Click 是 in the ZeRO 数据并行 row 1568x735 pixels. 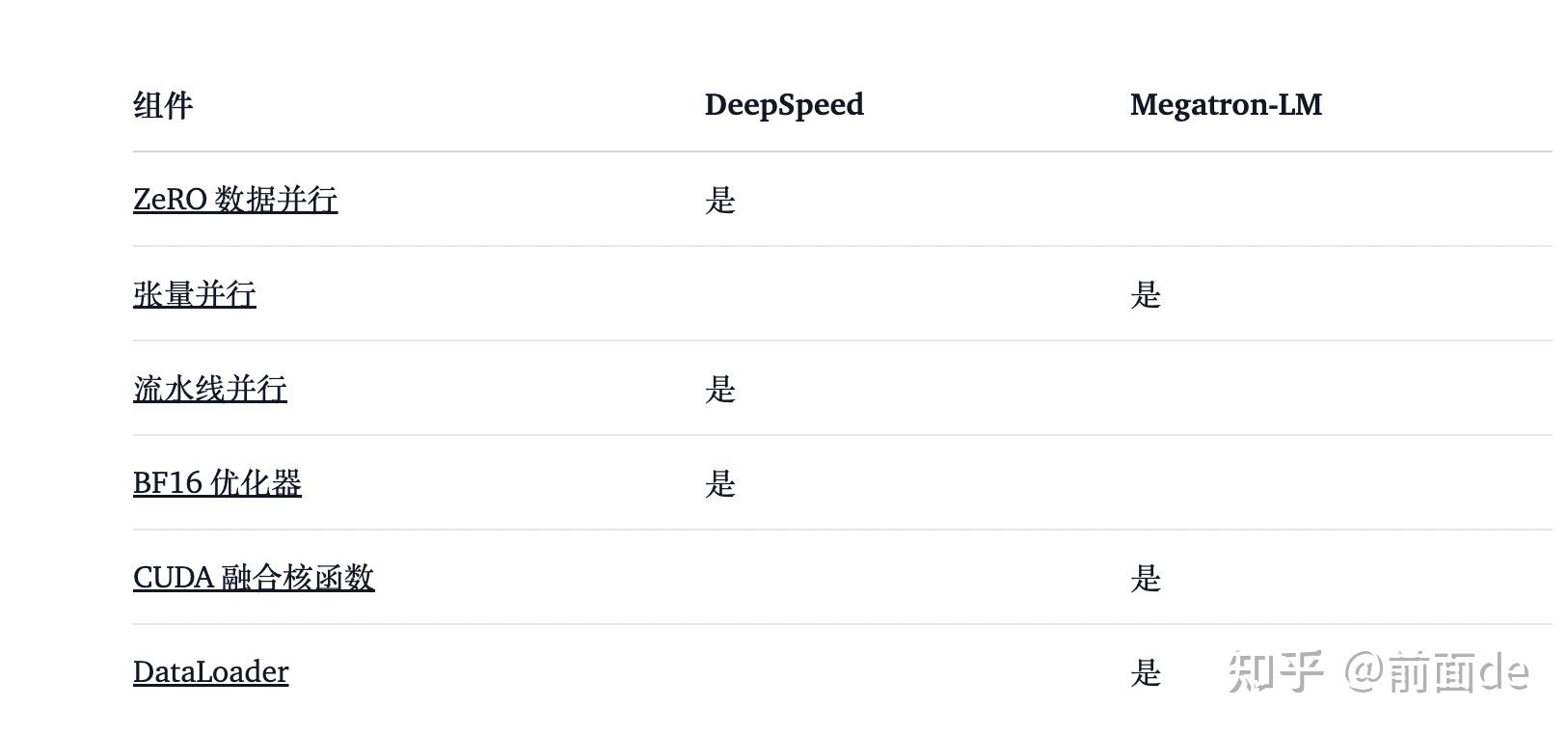point(720,201)
